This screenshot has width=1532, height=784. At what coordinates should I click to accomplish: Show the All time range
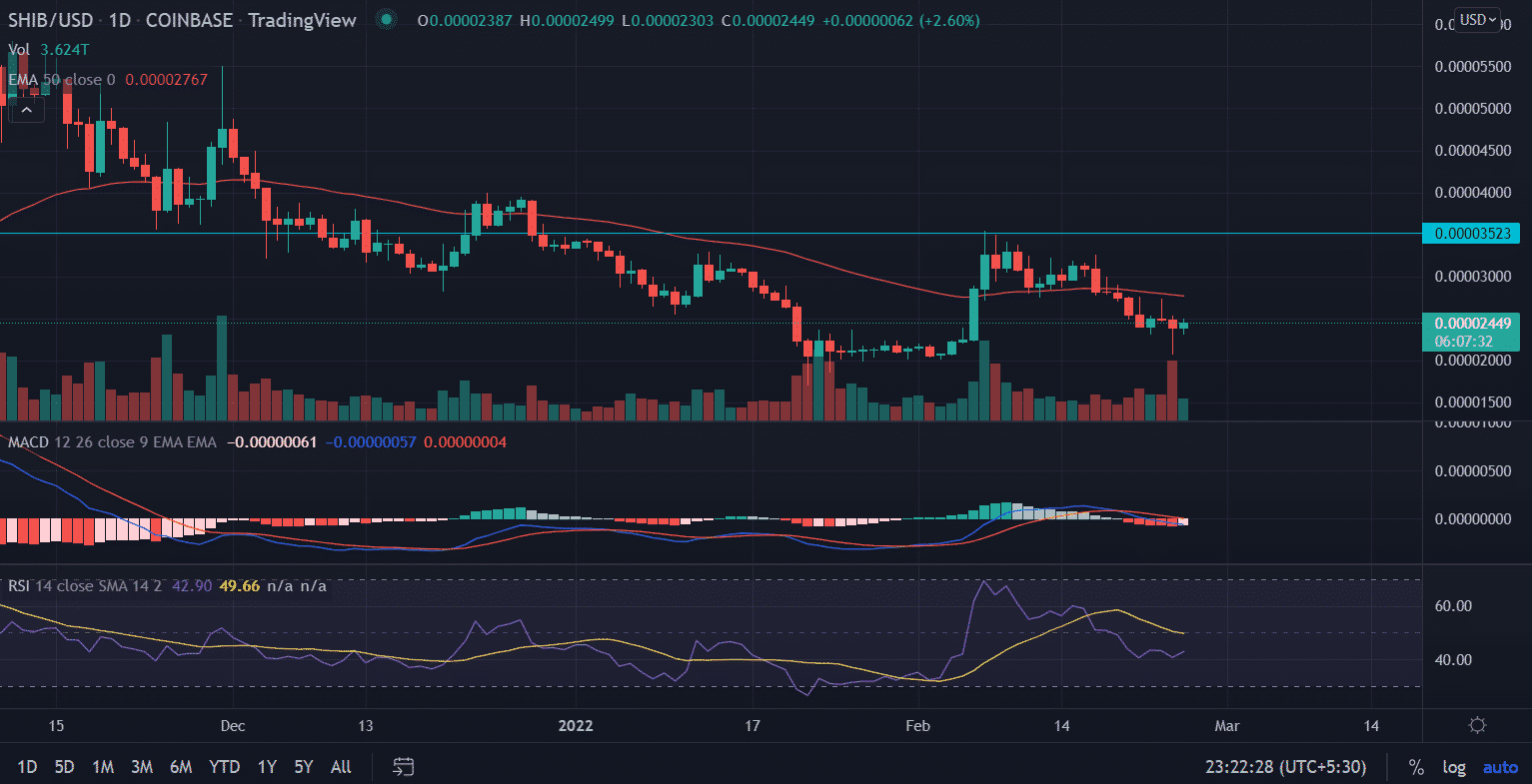point(341,767)
